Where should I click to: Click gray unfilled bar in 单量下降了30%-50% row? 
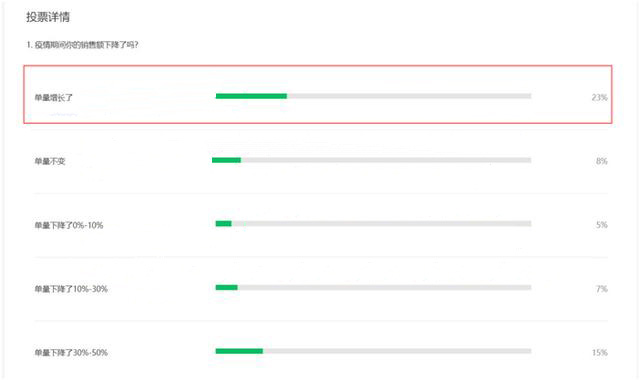tap(397, 351)
